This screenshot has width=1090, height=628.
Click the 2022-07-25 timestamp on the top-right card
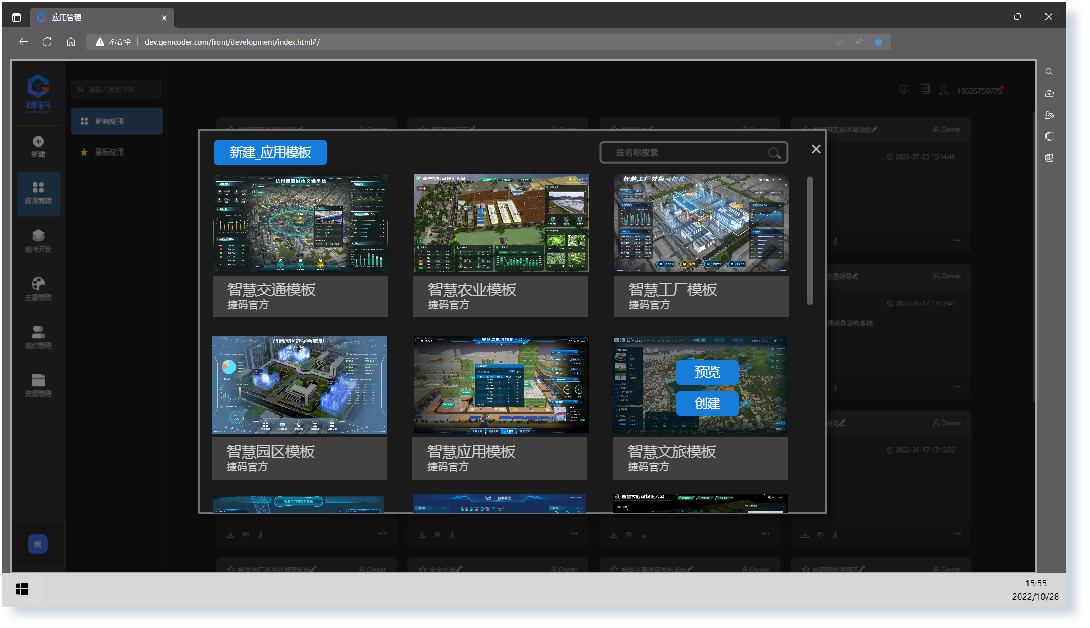click(921, 157)
